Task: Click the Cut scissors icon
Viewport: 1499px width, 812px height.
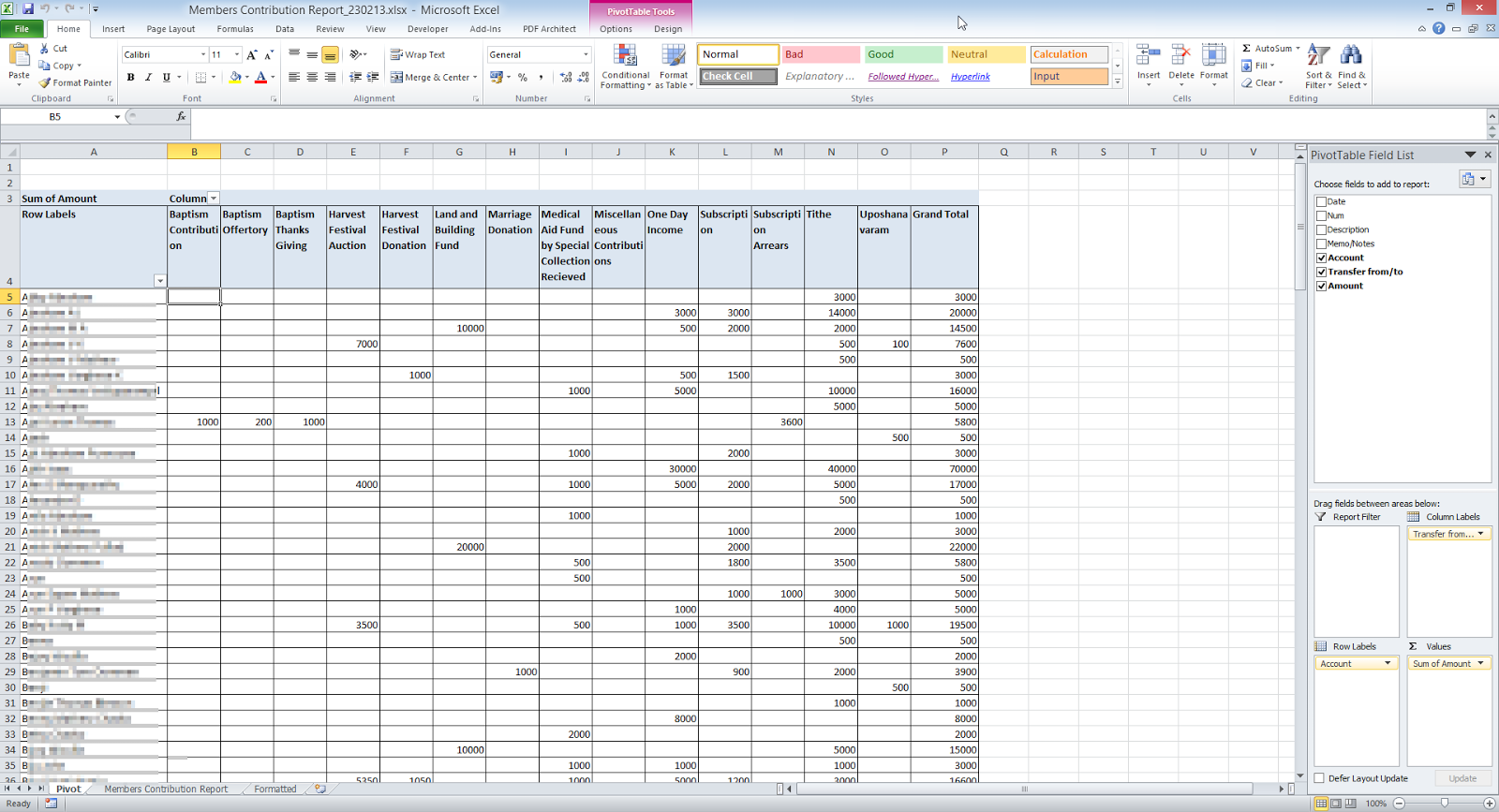Action: (44, 48)
